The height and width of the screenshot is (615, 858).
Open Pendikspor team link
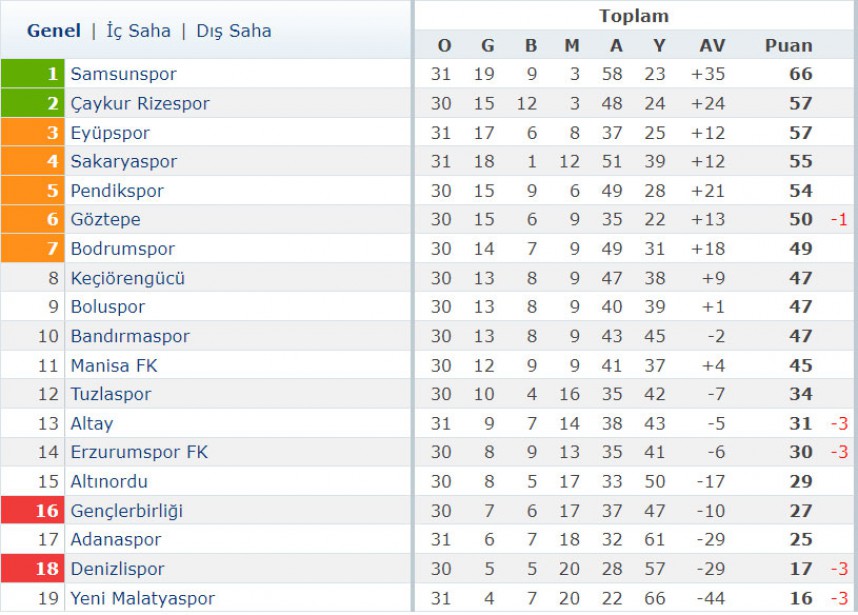pyautogui.click(x=117, y=191)
